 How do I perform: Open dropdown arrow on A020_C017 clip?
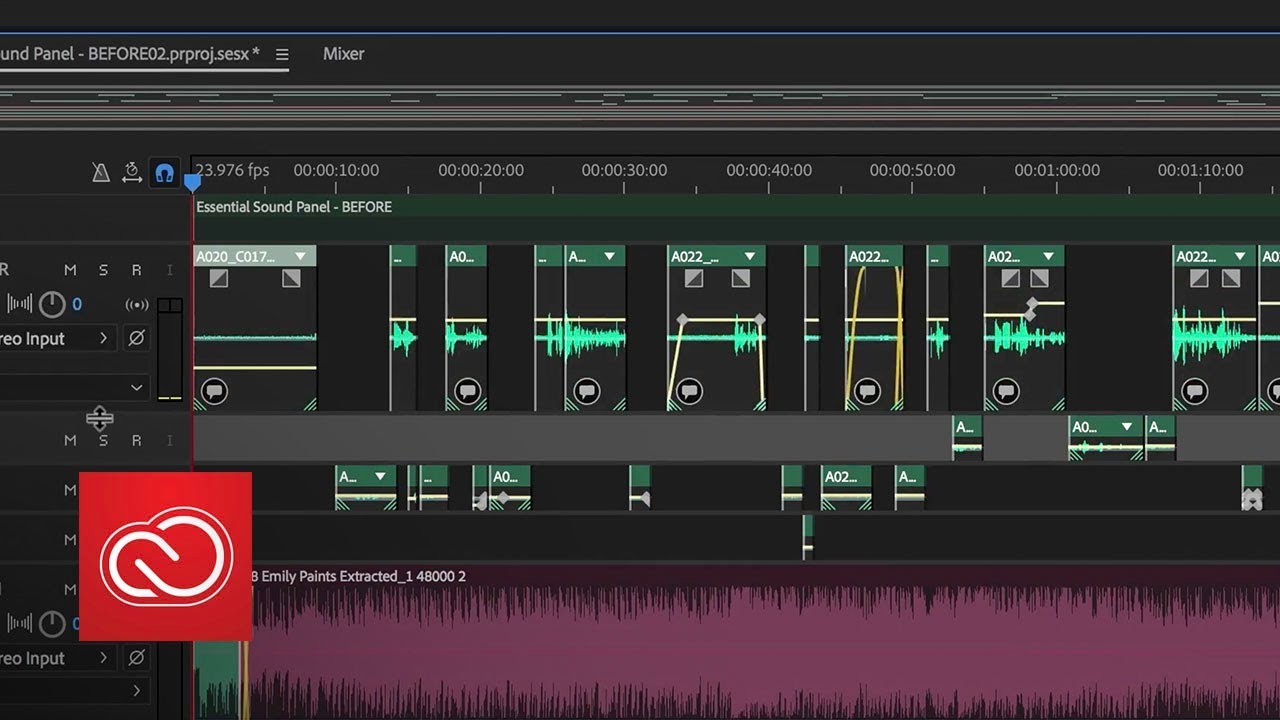299,256
